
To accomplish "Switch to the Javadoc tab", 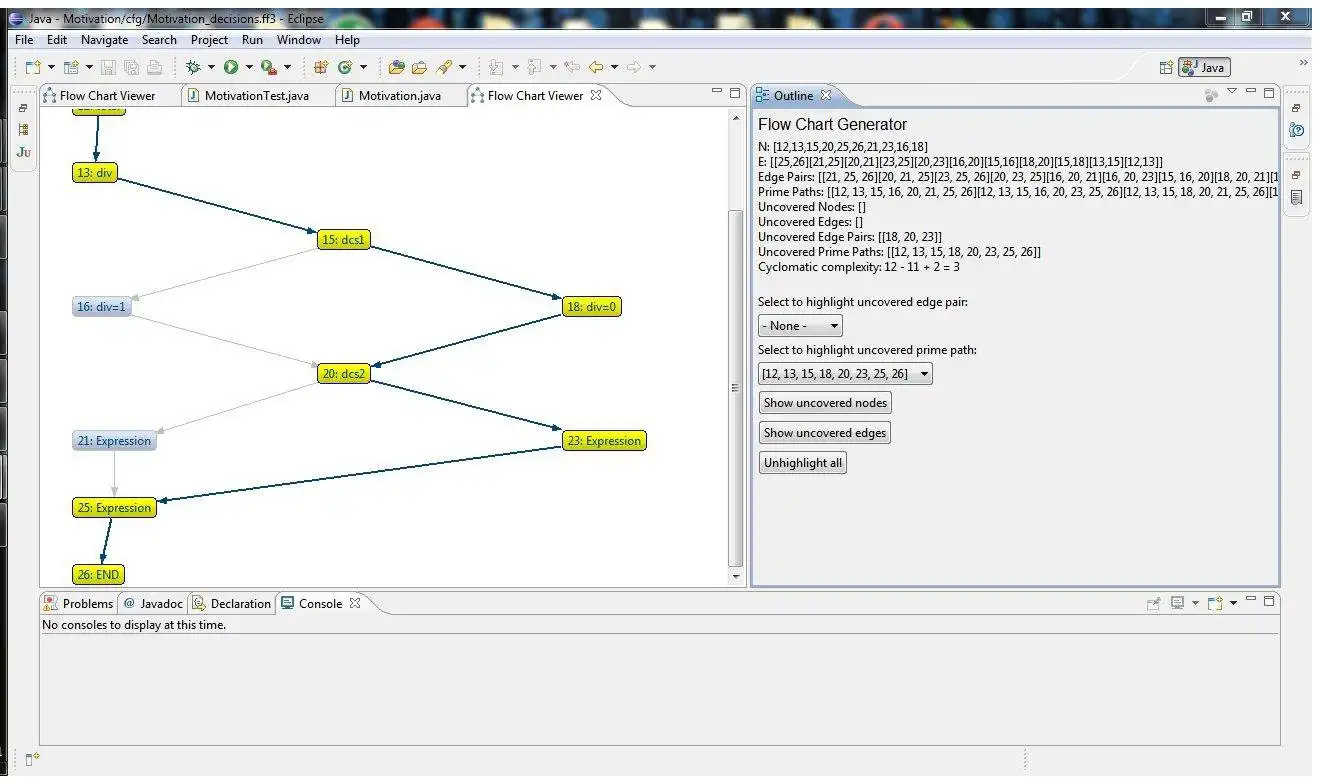I will pos(153,604).
